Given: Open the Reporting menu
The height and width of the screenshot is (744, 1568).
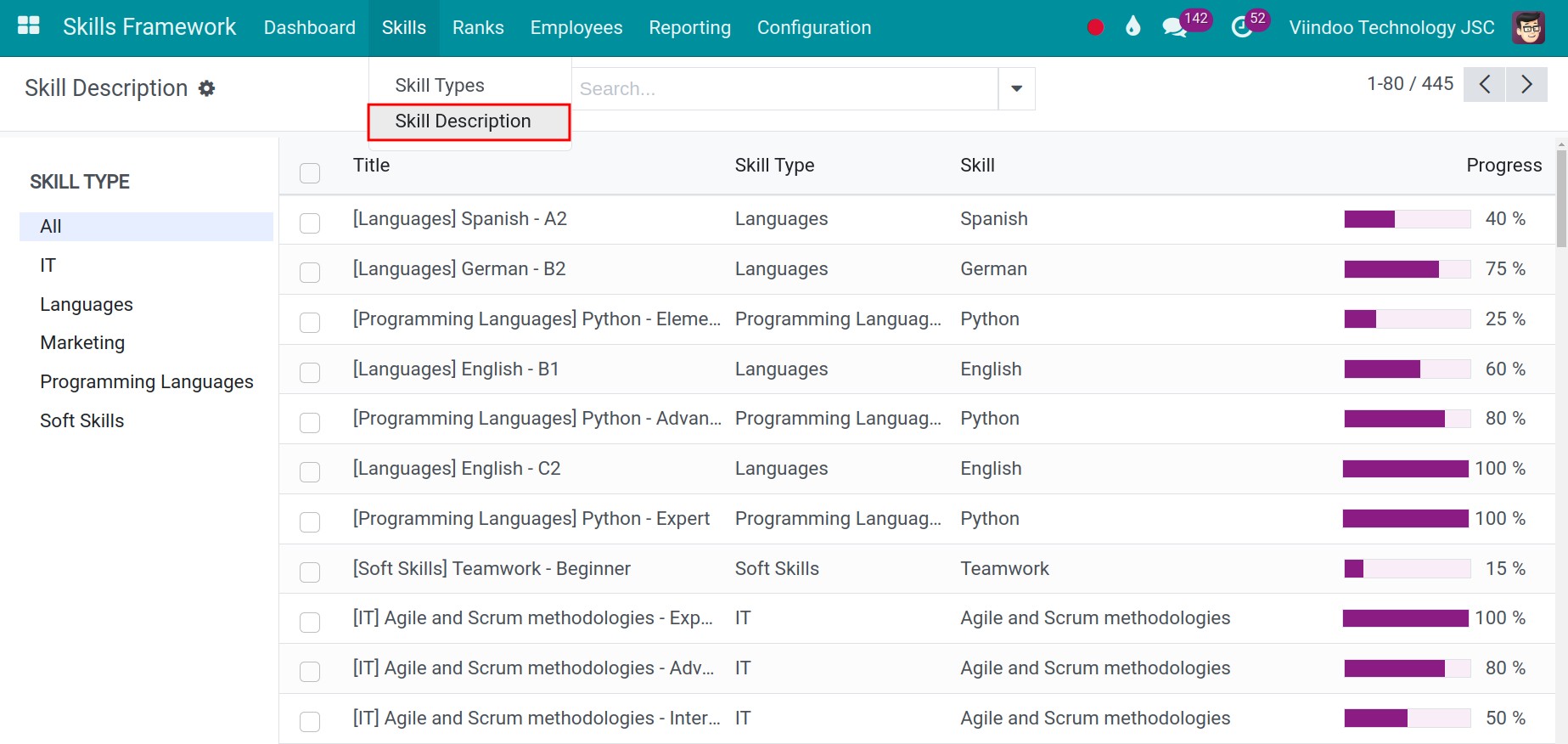Looking at the screenshot, I should pyautogui.click(x=689, y=27).
